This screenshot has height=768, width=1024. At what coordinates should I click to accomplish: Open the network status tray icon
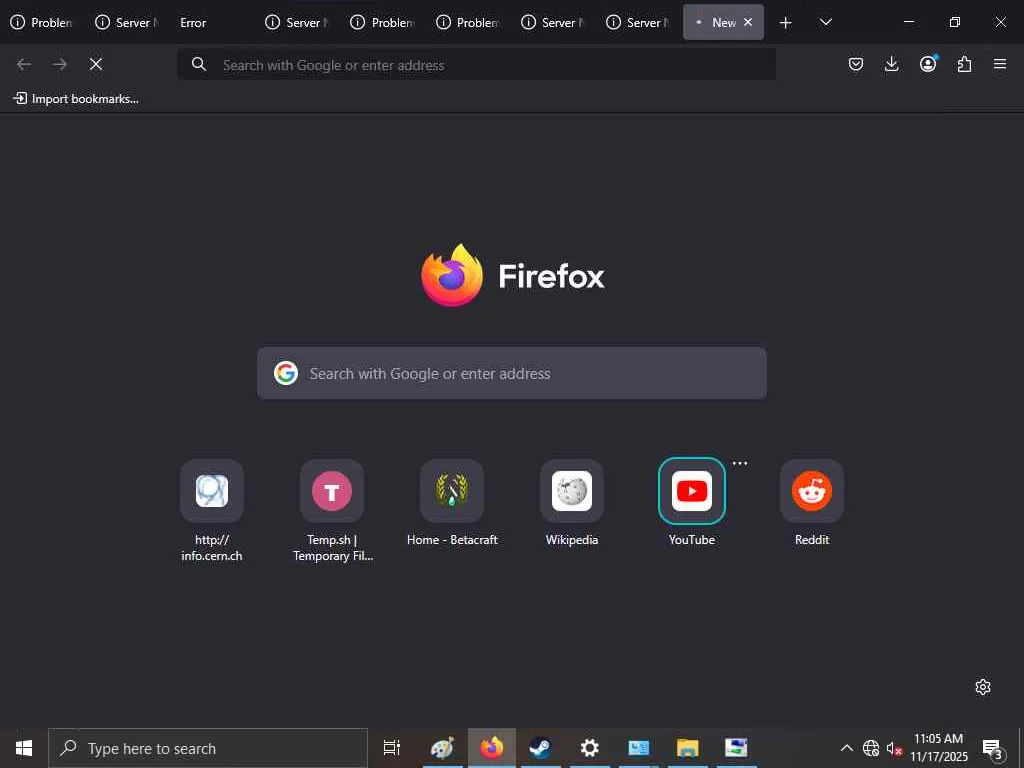[871, 748]
